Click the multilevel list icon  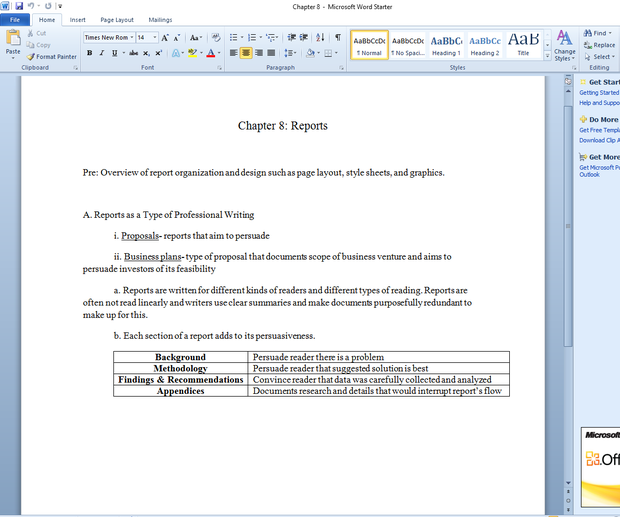coord(270,38)
